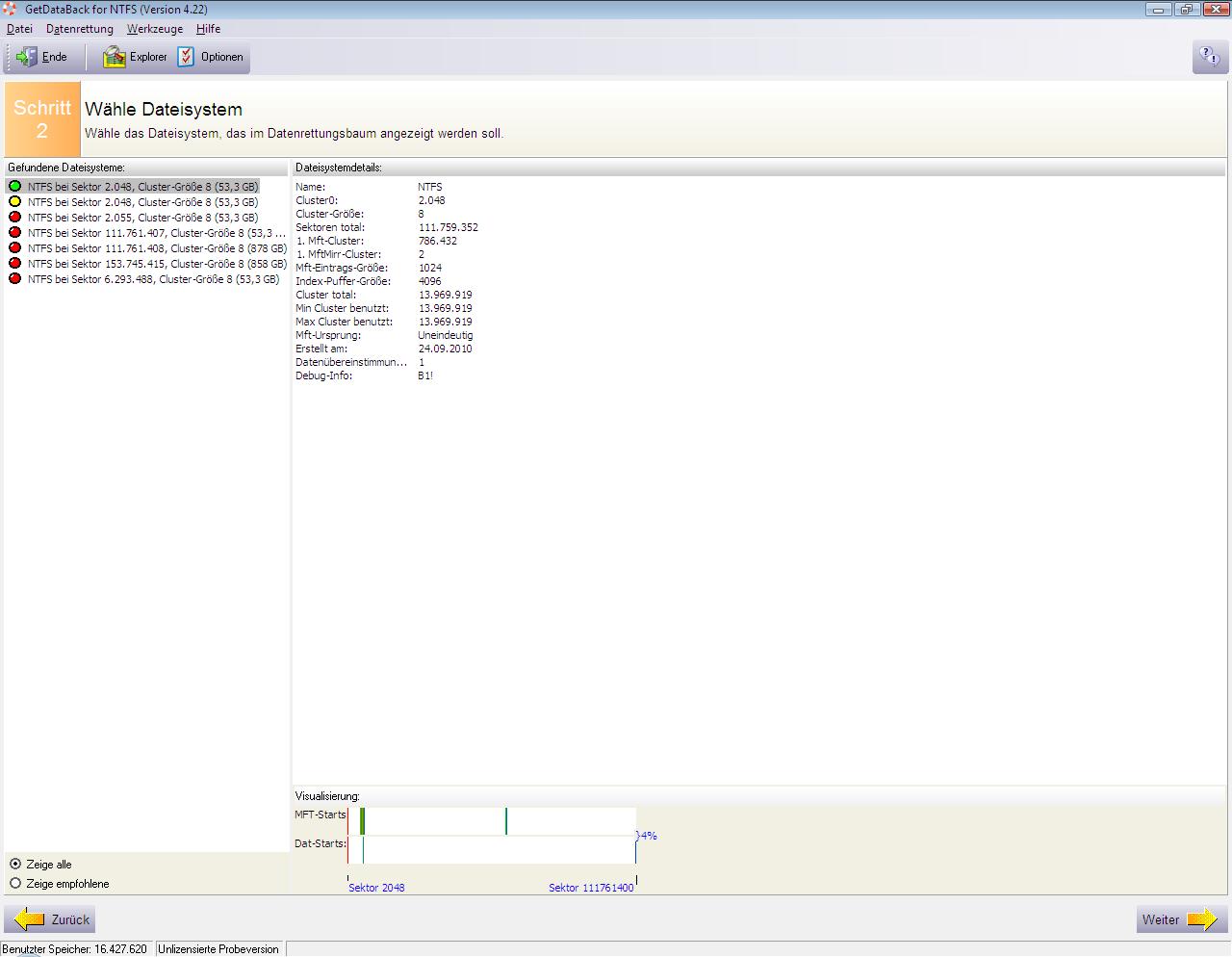The height and width of the screenshot is (957, 1232).
Task: Click the Unlizensierte Probeversion status text
Action: coord(218,949)
